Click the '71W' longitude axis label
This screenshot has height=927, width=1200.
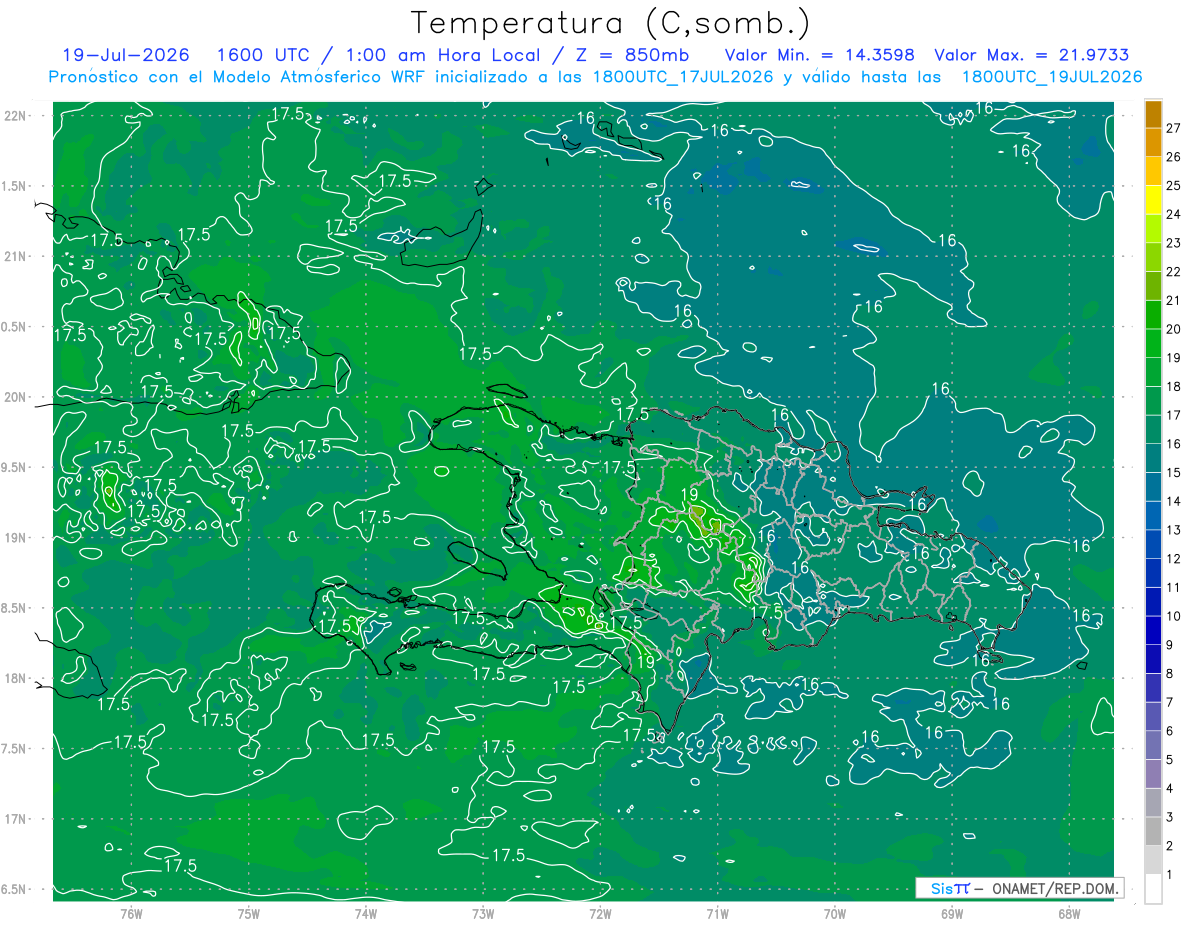tap(717, 914)
